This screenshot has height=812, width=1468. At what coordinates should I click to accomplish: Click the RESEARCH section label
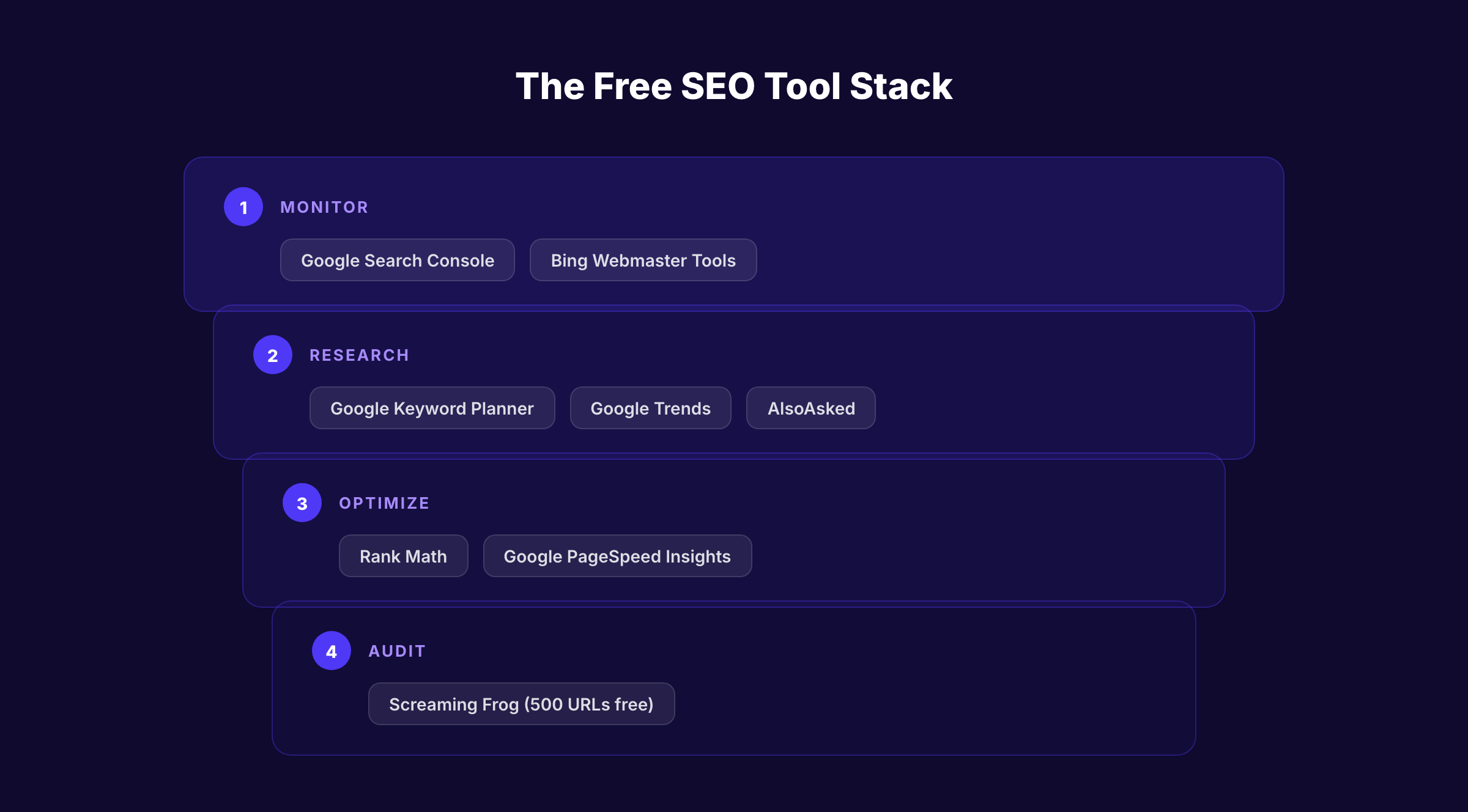click(x=359, y=355)
